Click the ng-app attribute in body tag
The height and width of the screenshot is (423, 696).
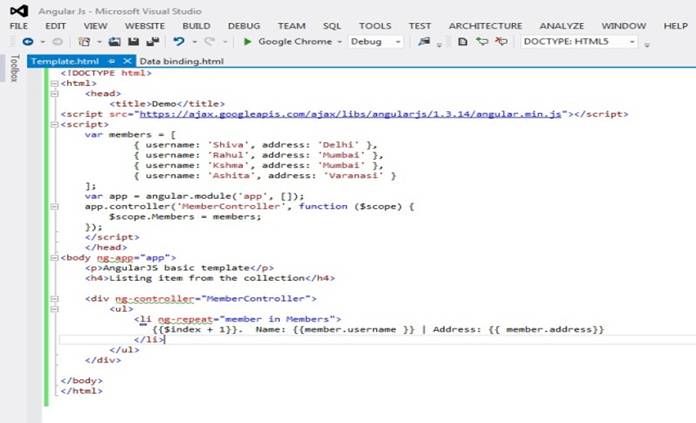115,258
